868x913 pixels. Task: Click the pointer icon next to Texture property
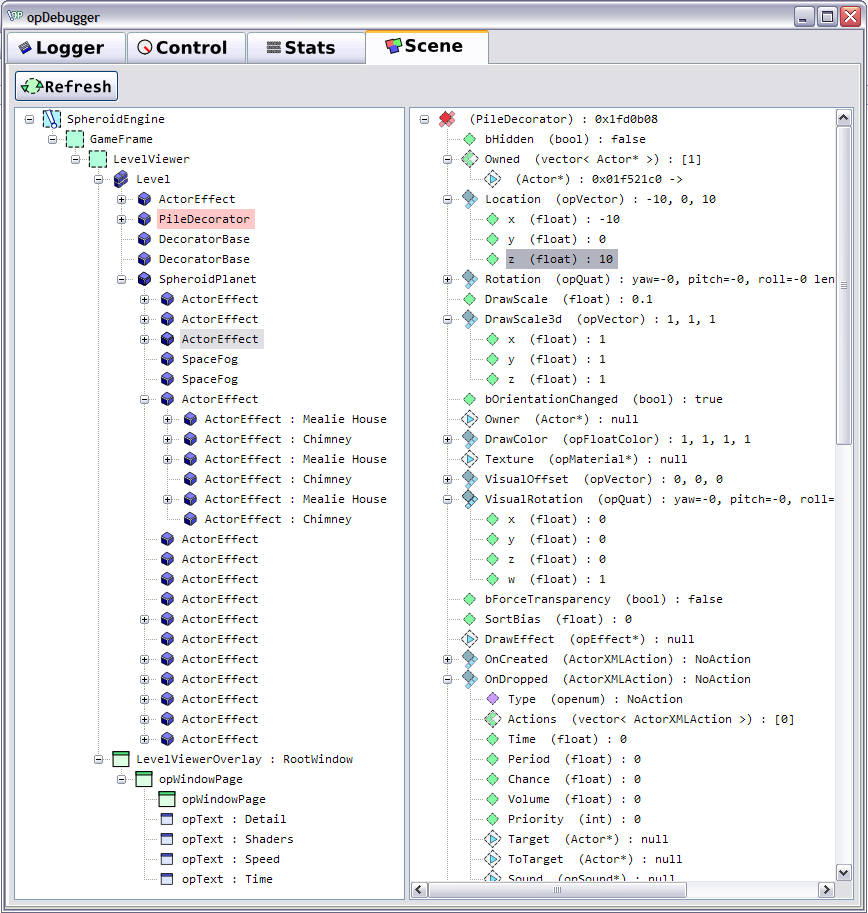469,459
